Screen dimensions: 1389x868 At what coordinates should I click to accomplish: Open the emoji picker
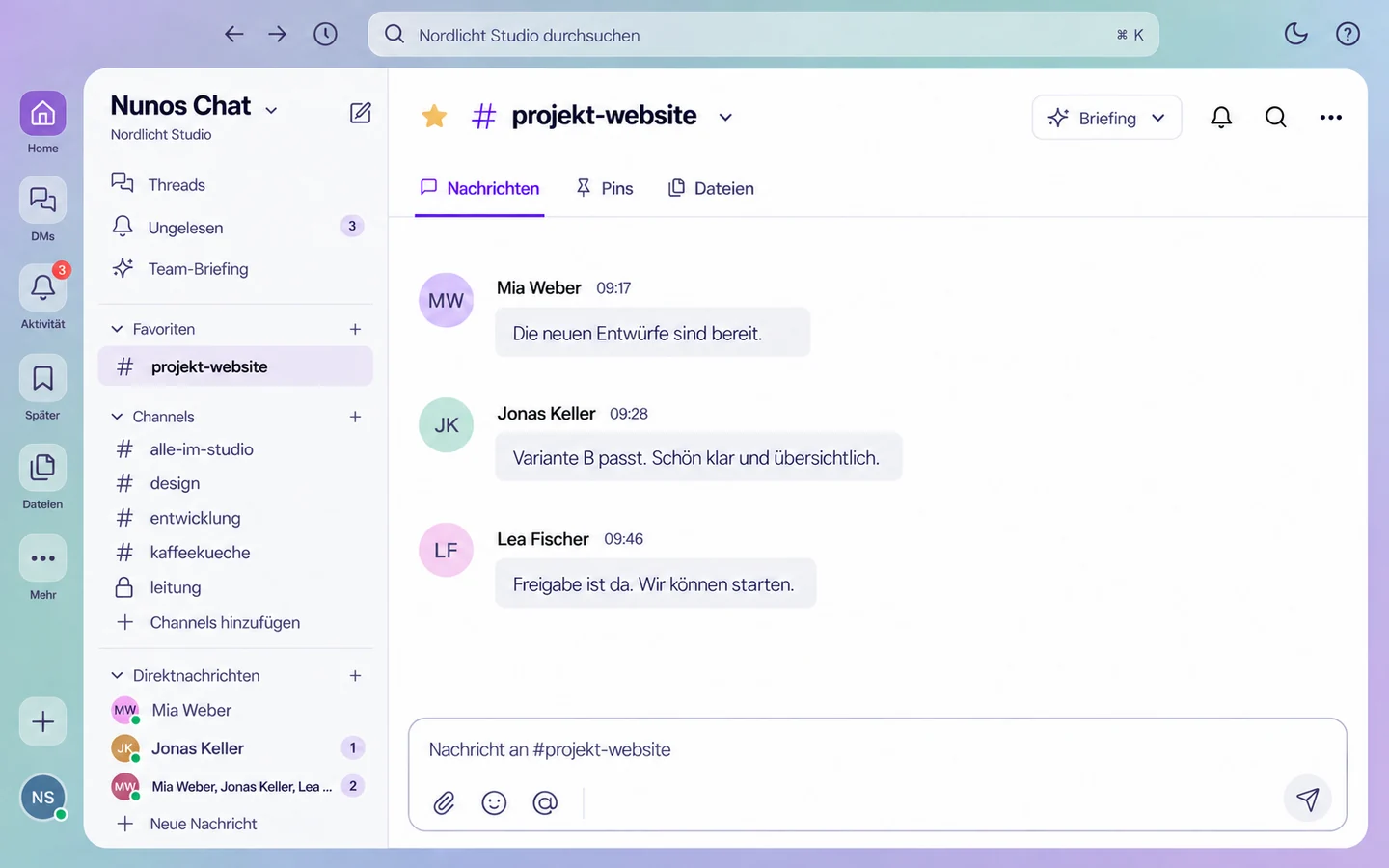coord(494,802)
